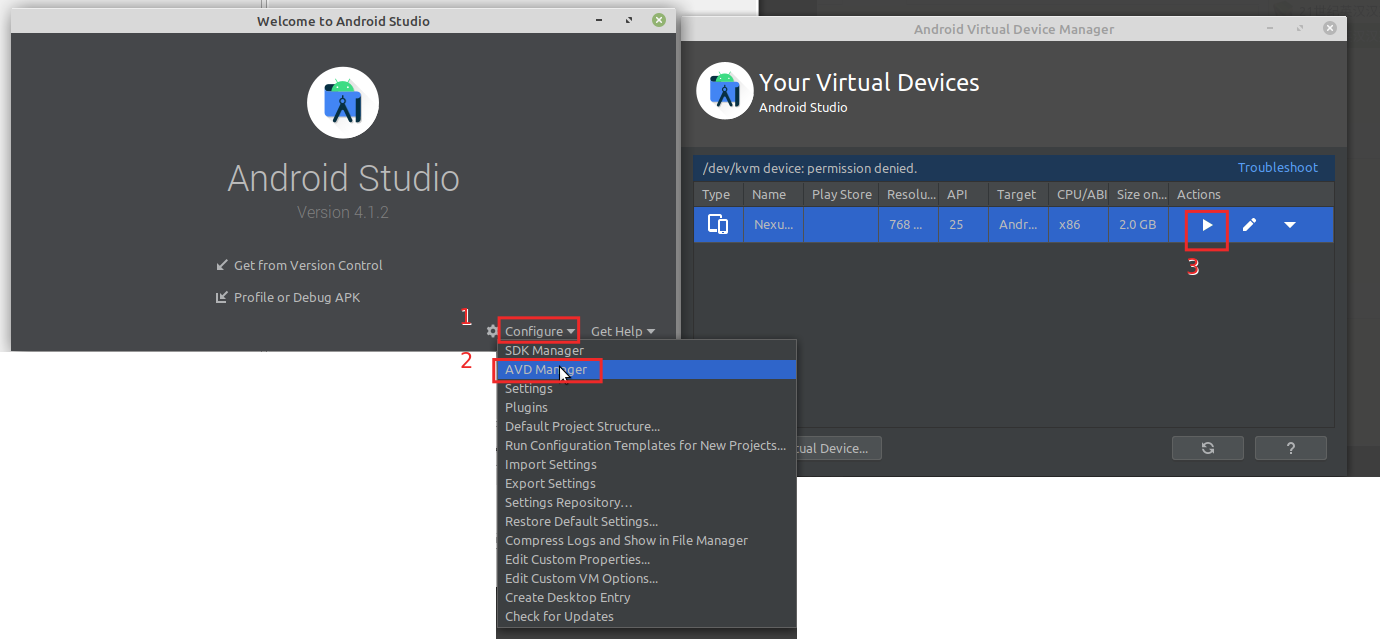Open the help question mark button
Screen dimensions: 1380x639
pyautogui.click(x=1291, y=448)
